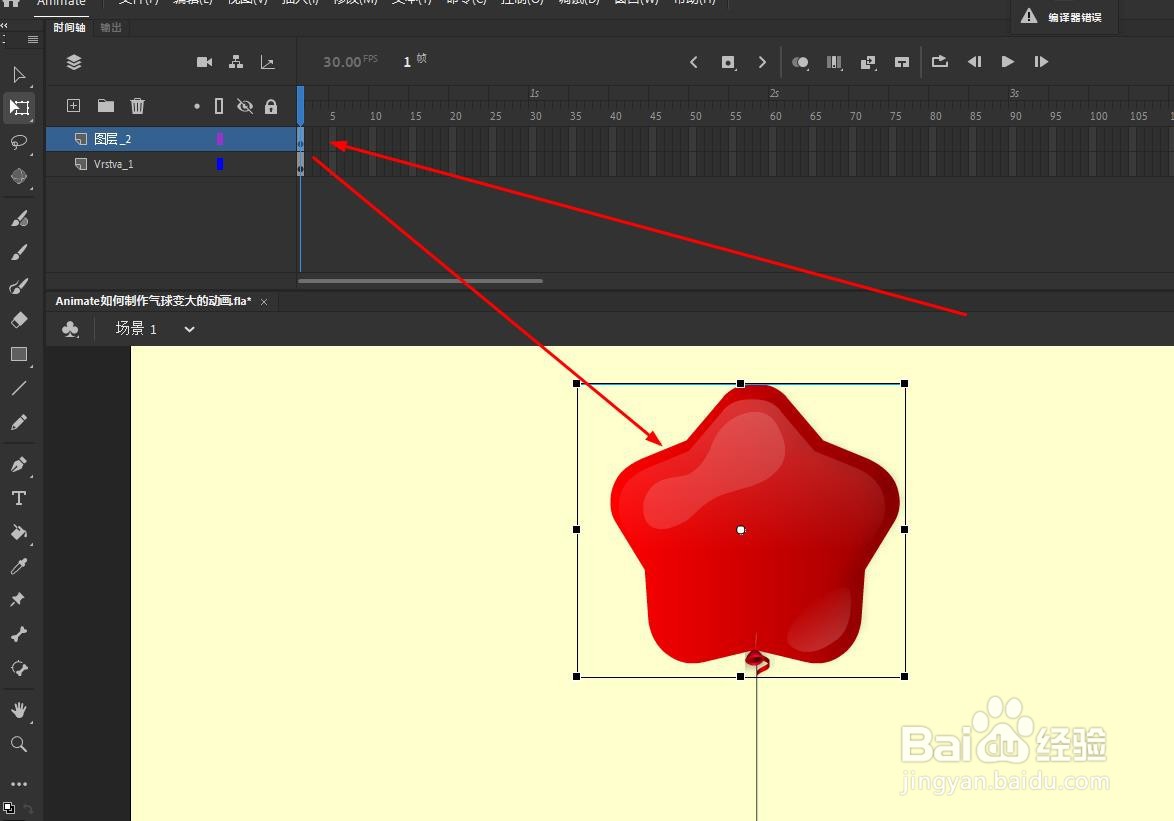The image size is (1174, 821).
Task: Switch to the 输出 tab
Action: [x=111, y=28]
